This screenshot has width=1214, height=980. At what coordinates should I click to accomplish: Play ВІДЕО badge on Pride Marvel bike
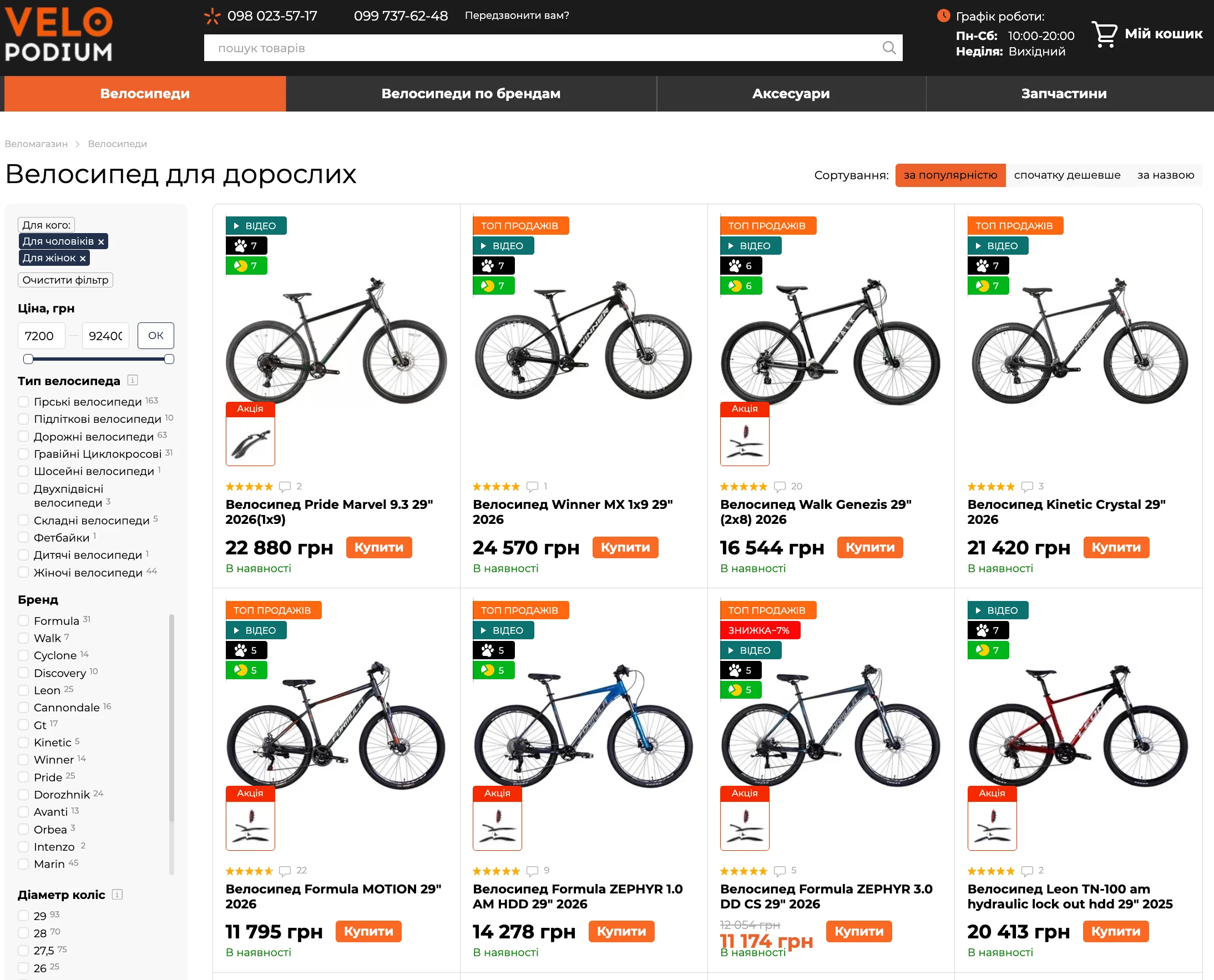point(256,225)
